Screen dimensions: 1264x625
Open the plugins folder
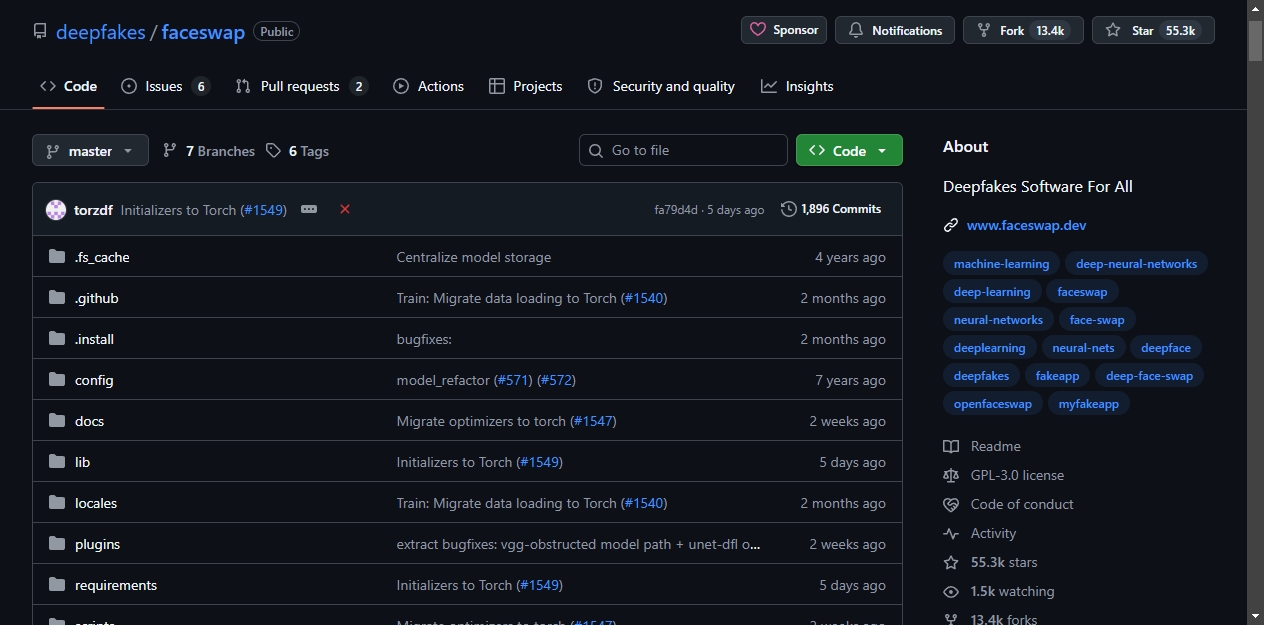coord(97,544)
